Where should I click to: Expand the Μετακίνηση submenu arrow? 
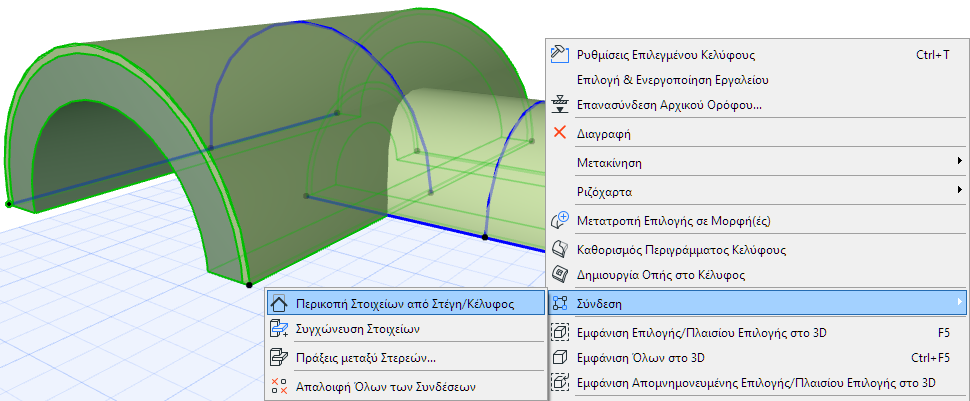pyautogui.click(x=959, y=163)
